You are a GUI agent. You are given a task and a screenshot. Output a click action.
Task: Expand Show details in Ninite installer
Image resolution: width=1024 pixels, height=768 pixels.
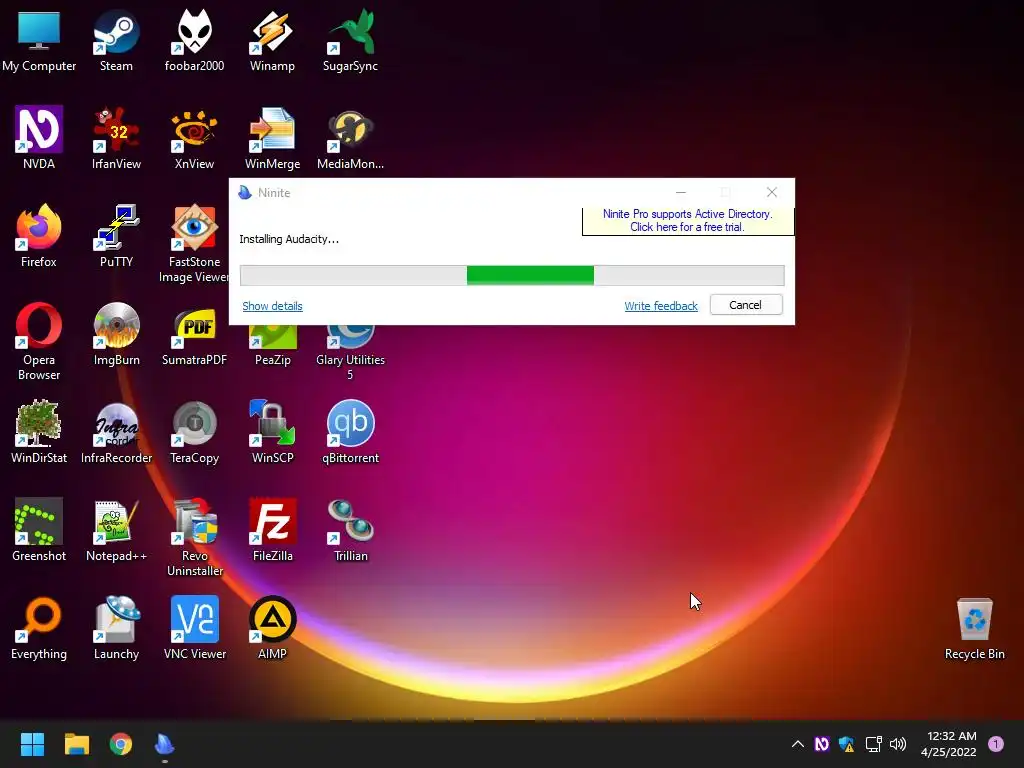(x=272, y=306)
